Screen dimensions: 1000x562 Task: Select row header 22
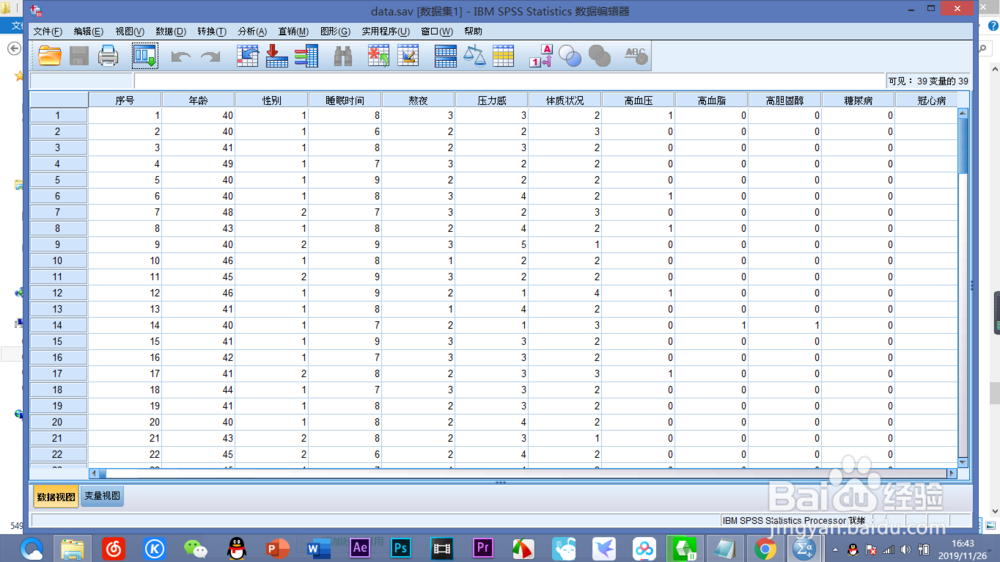coord(58,454)
